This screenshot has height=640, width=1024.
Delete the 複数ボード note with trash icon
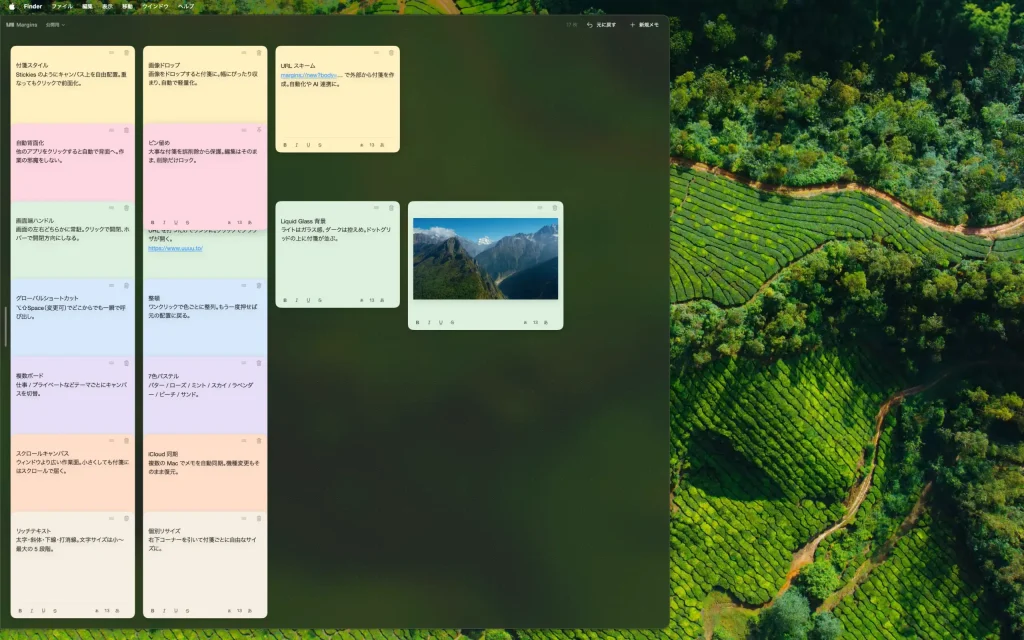(127, 363)
